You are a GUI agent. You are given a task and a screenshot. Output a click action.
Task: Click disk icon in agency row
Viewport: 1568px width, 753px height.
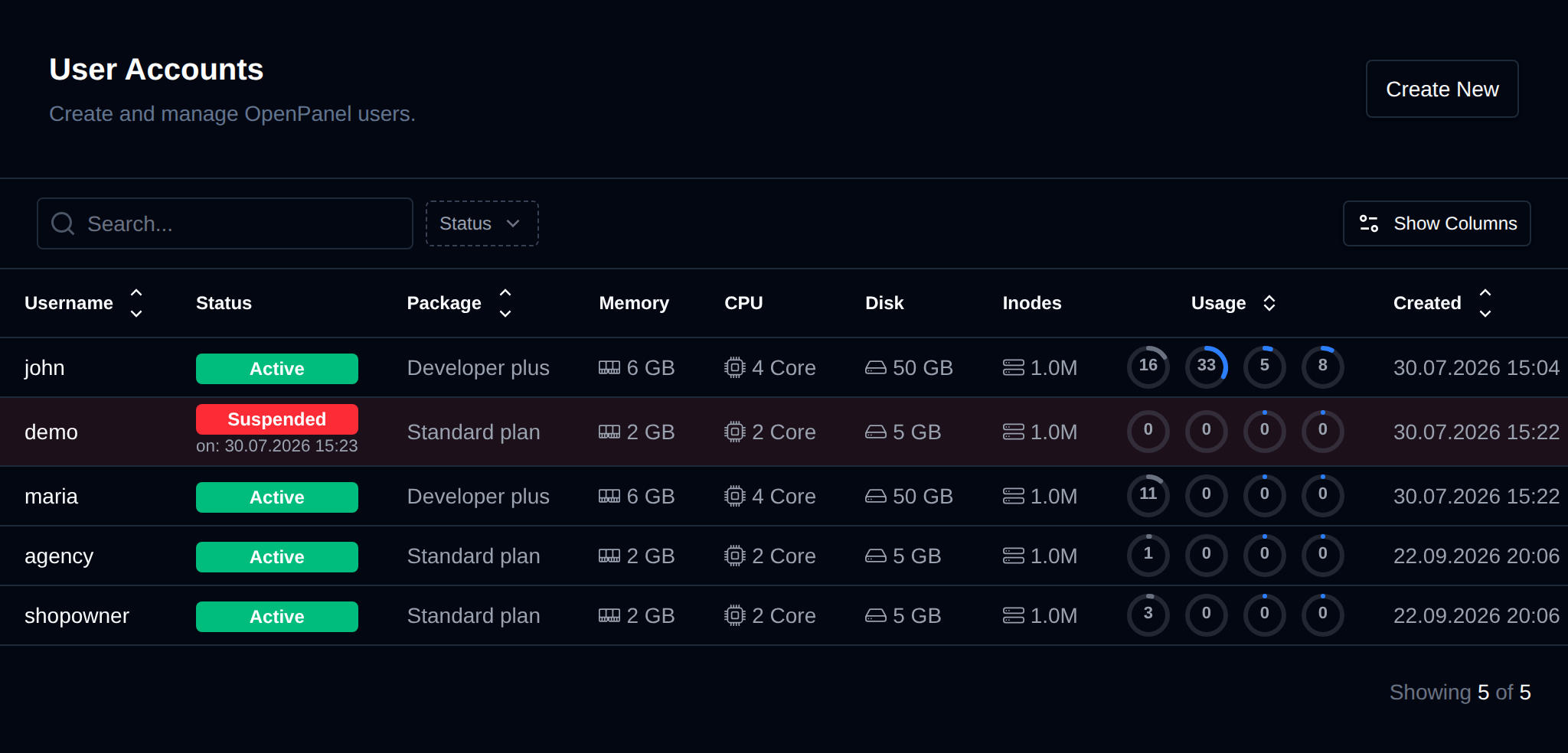click(x=876, y=556)
